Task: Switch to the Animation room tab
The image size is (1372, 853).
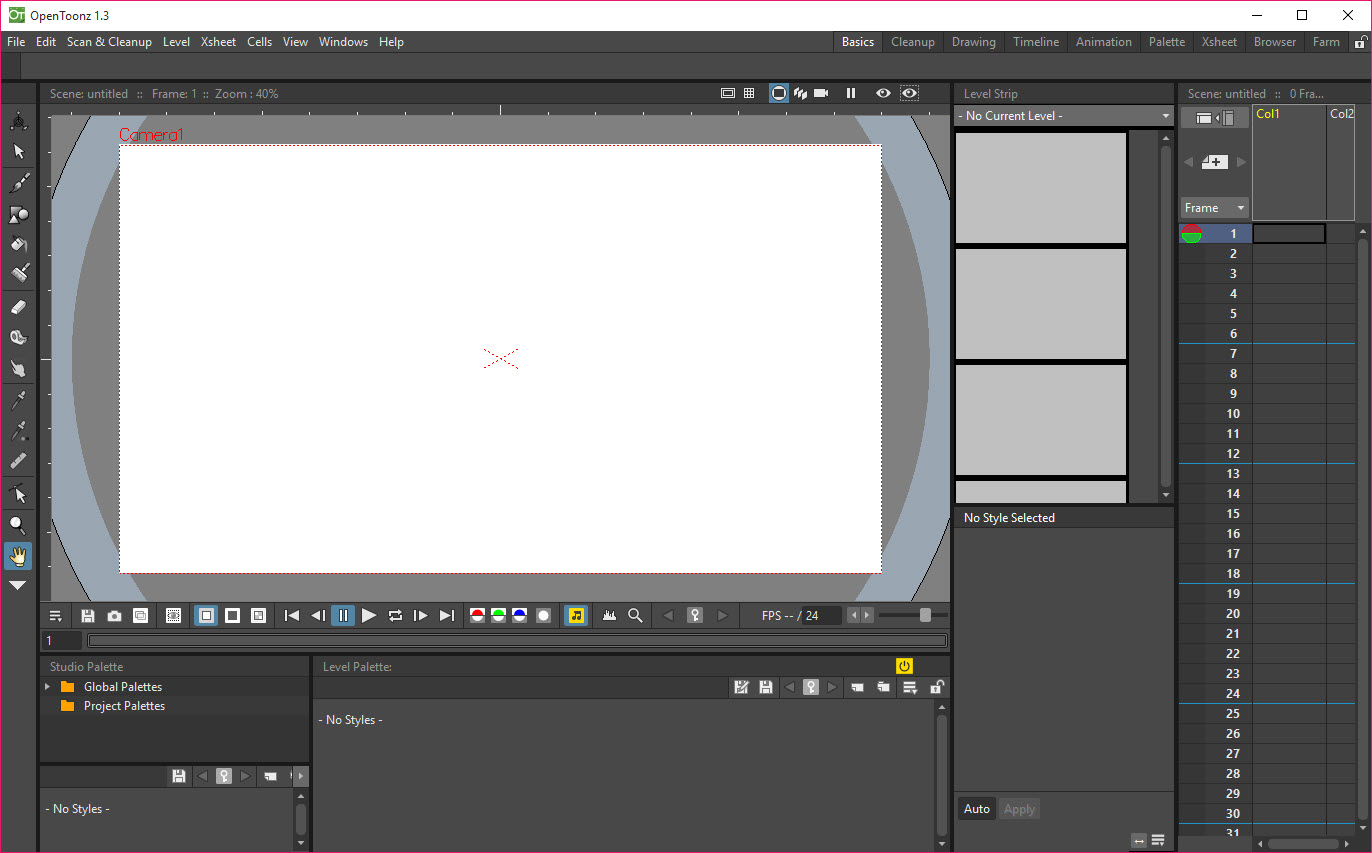Action: coord(1103,42)
